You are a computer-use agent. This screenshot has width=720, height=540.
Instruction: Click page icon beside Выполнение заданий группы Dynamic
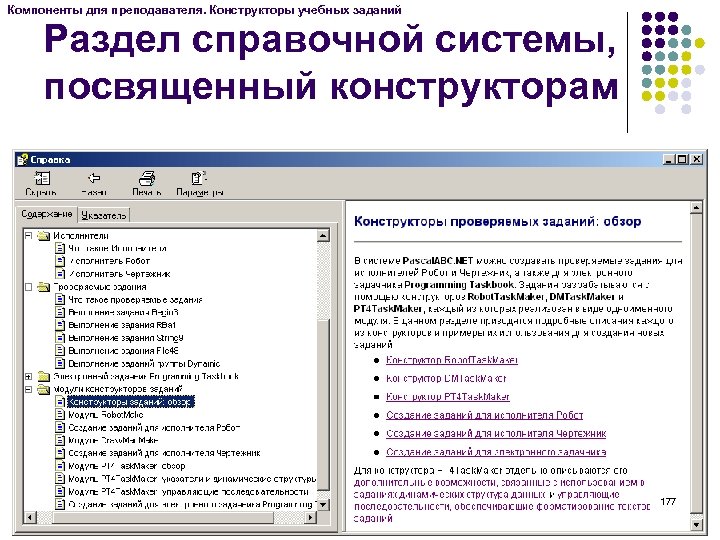coord(60,364)
